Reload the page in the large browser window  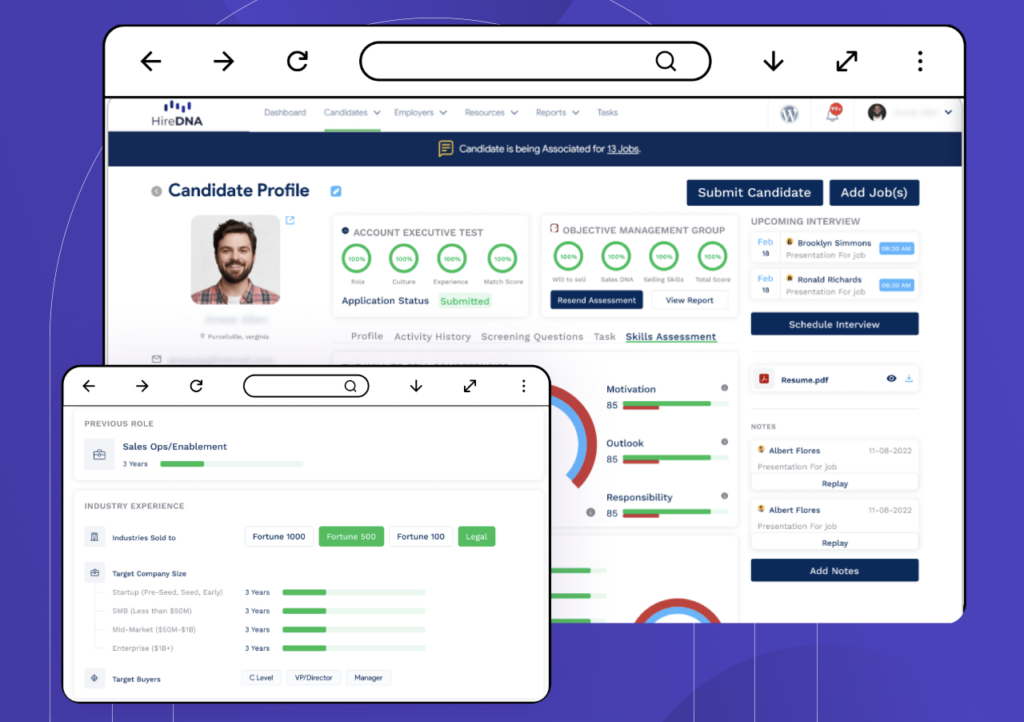pyautogui.click(x=297, y=61)
